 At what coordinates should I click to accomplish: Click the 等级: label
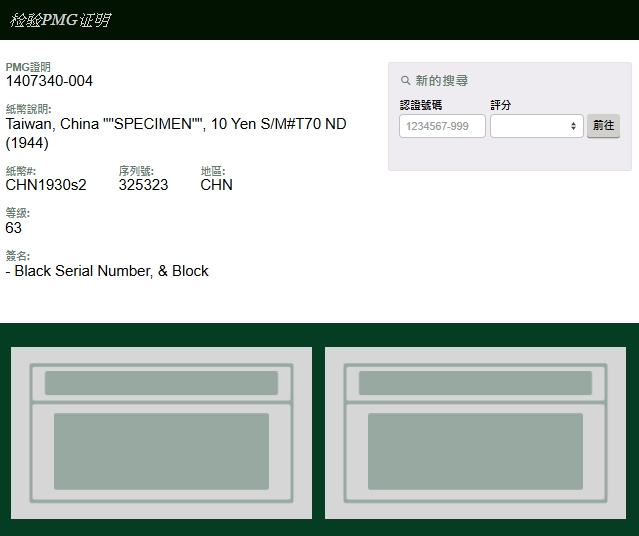[x=18, y=213]
